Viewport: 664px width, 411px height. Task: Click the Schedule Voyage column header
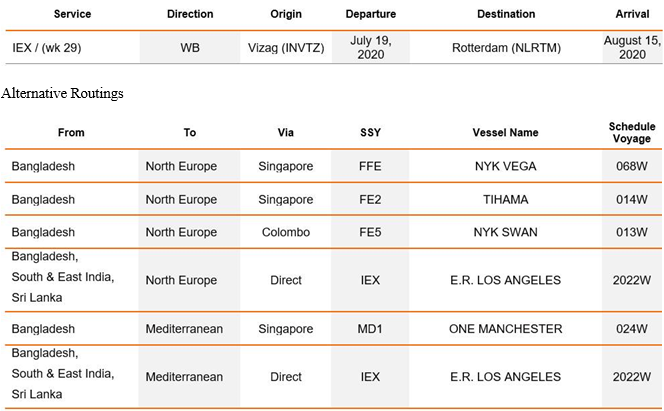632,132
